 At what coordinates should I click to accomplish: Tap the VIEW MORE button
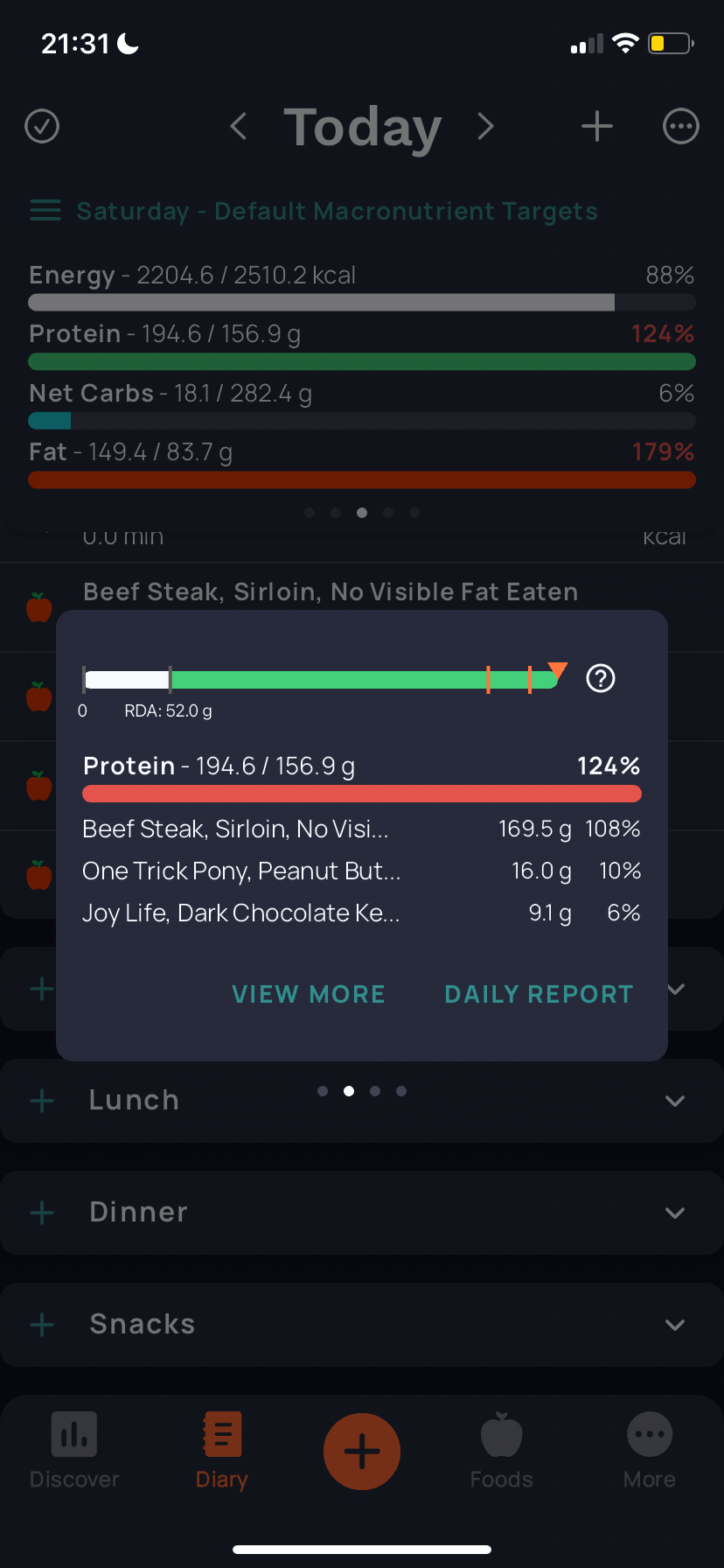309,994
